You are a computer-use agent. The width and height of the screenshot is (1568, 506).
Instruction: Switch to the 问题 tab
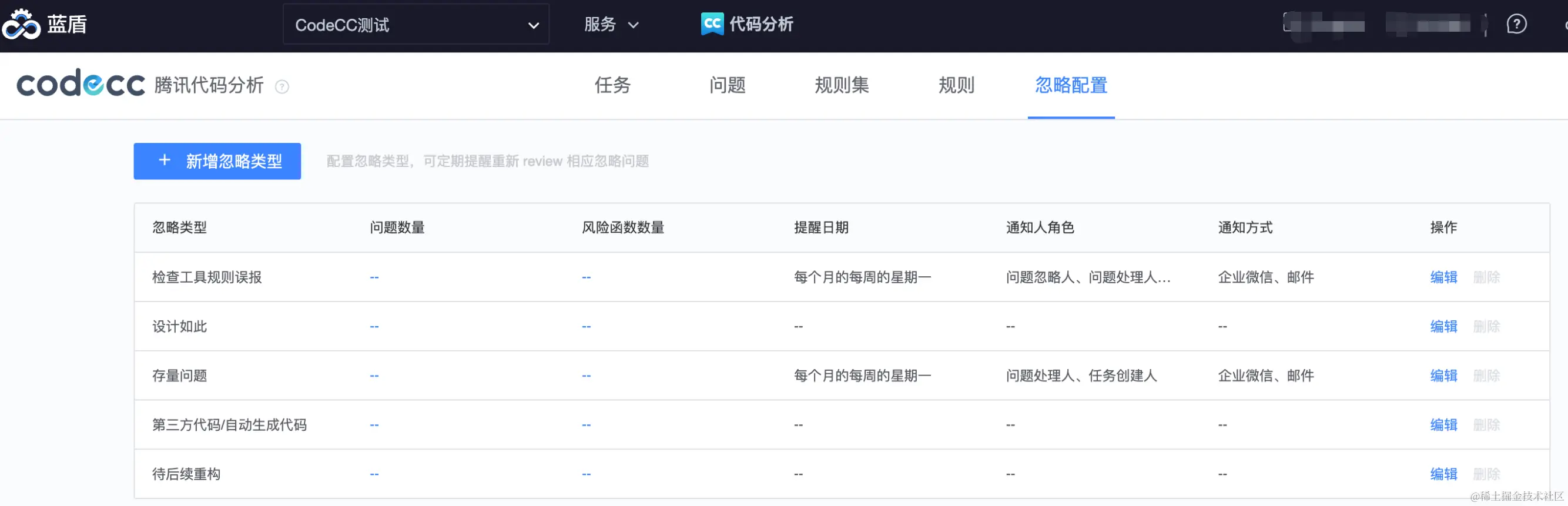[727, 85]
